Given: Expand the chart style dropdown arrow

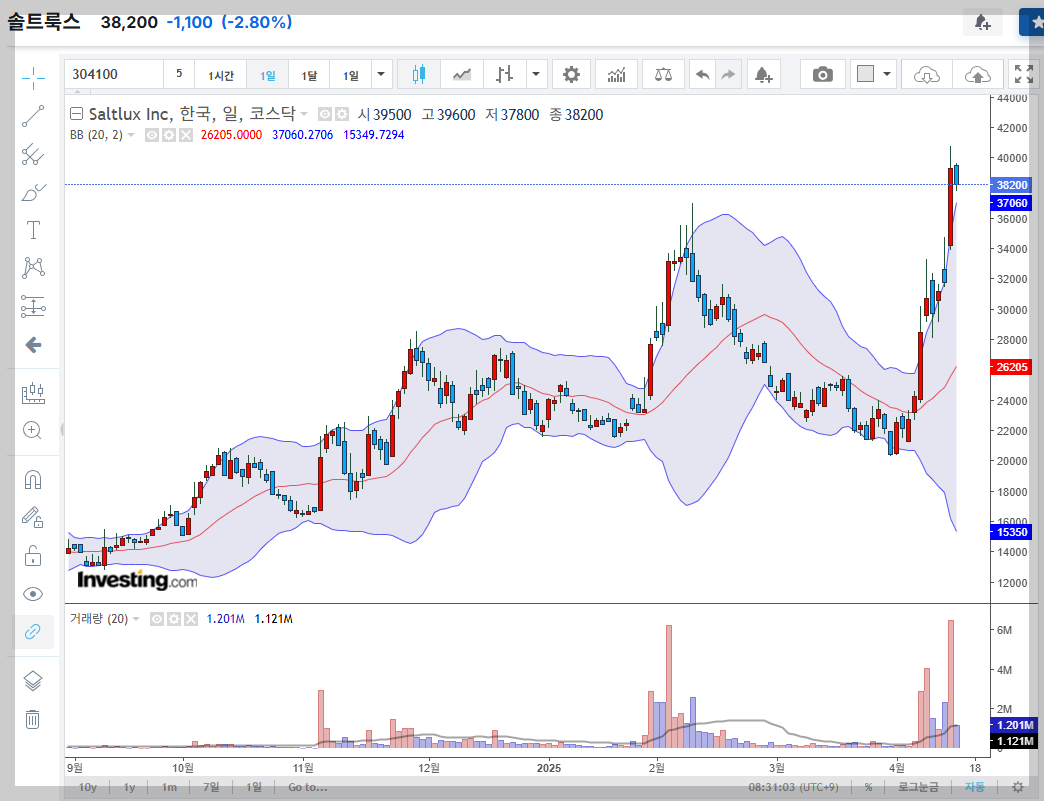Looking at the screenshot, I should tap(536, 74).
